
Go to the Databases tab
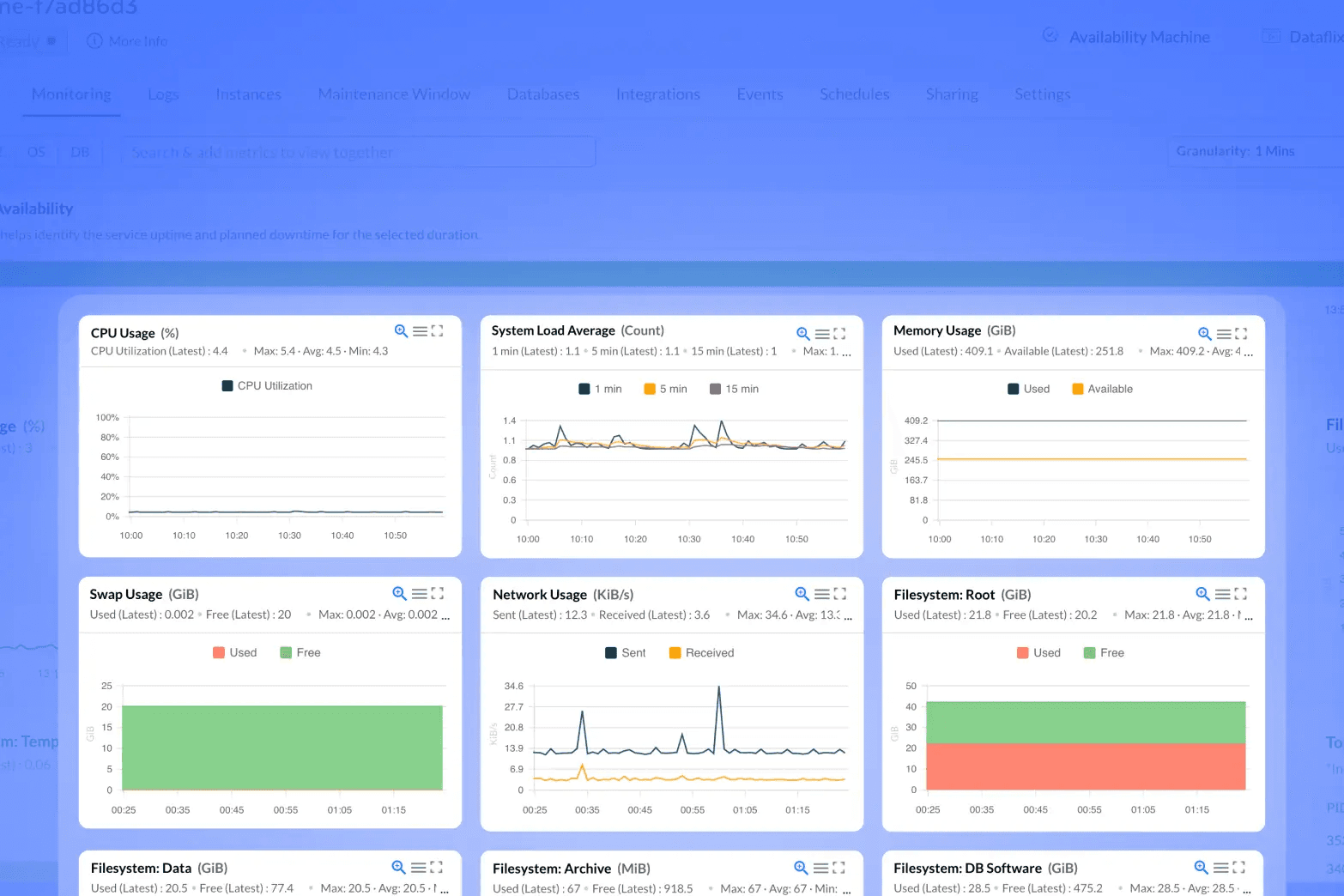[543, 94]
